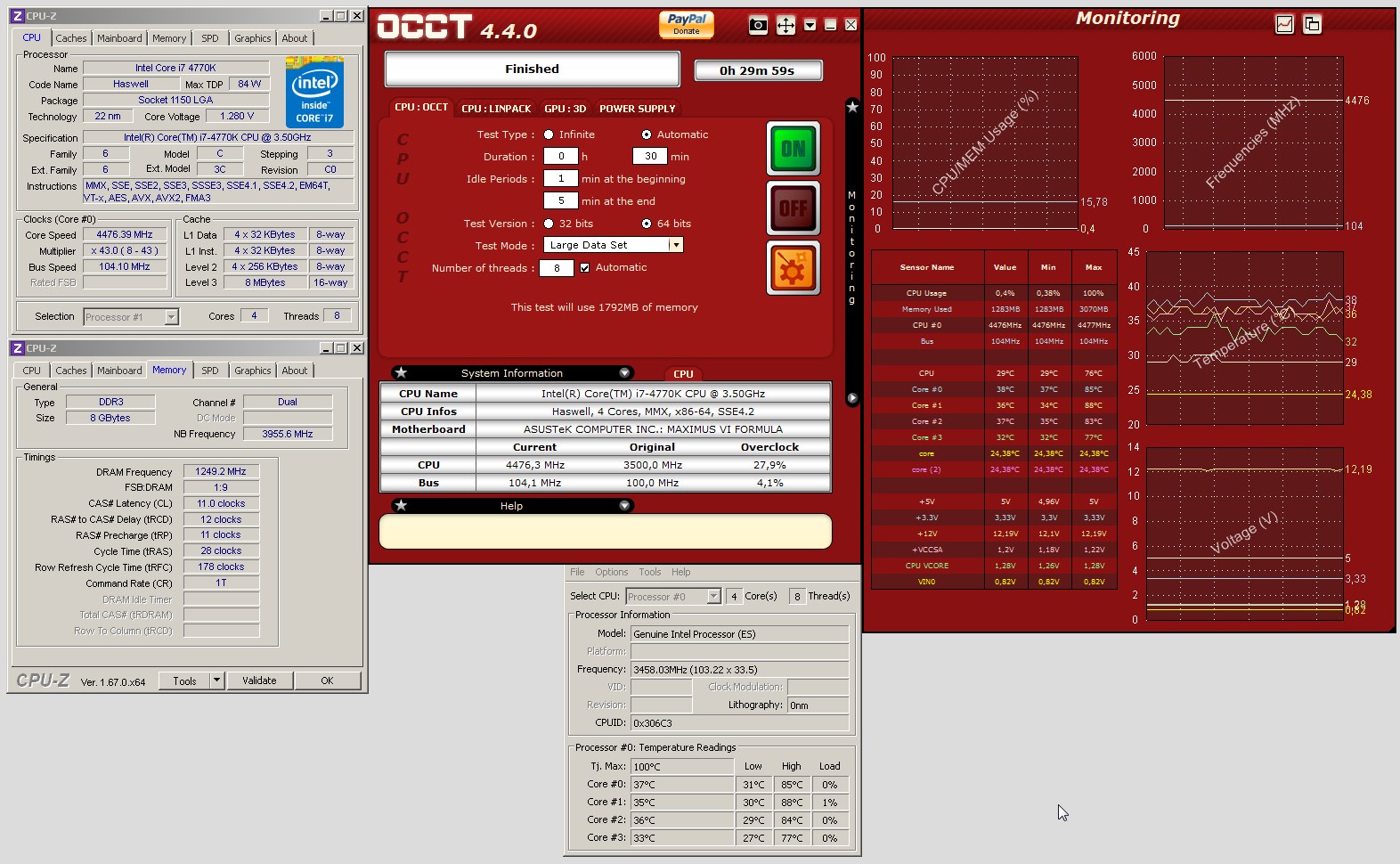Open Mainboard tab in top CPU-Z window
The height and width of the screenshot is (864, 1400).
click(x=119, y=38)
